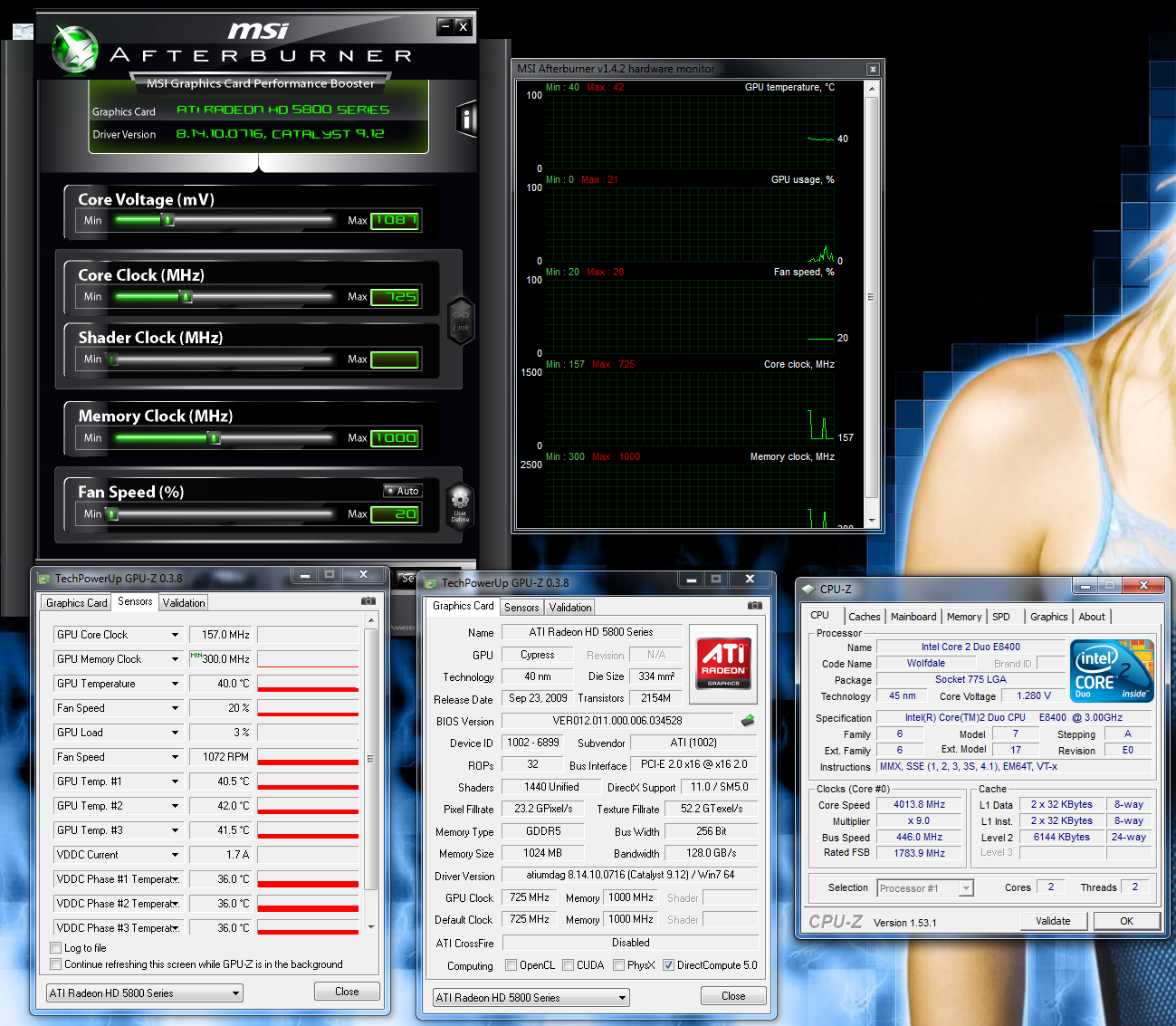Click the Memory Clock slider handle
The width and height of the screenshot is (1176, 1026).
coord(214,437)
